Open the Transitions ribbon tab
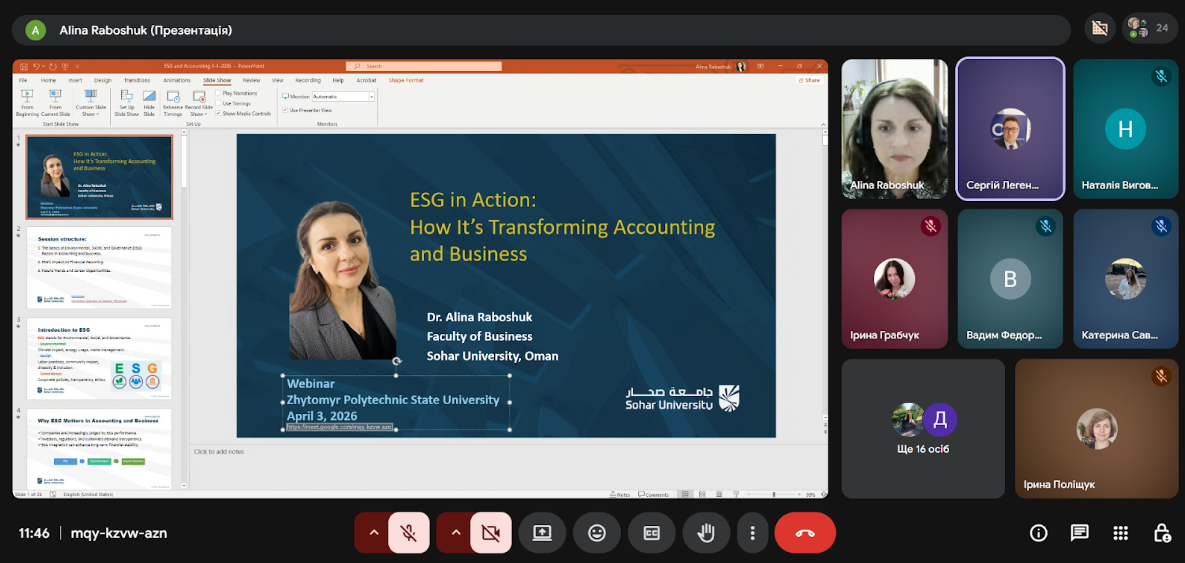This screenshot has height=563, width=1185. click(x=137, y=80)
